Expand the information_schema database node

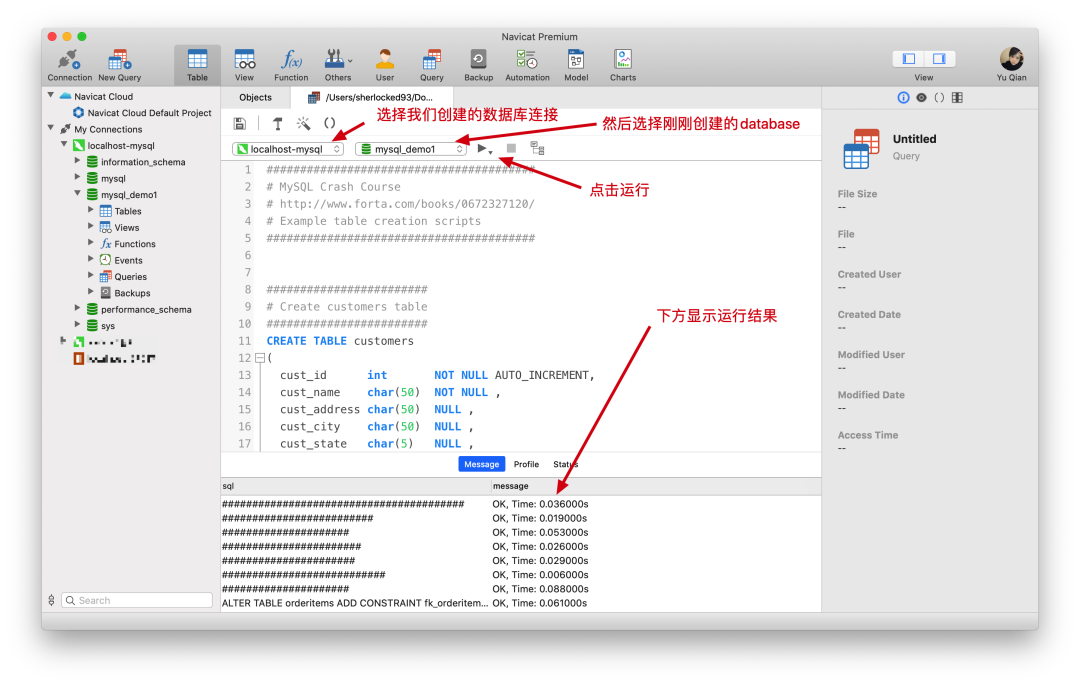point(77,161)
